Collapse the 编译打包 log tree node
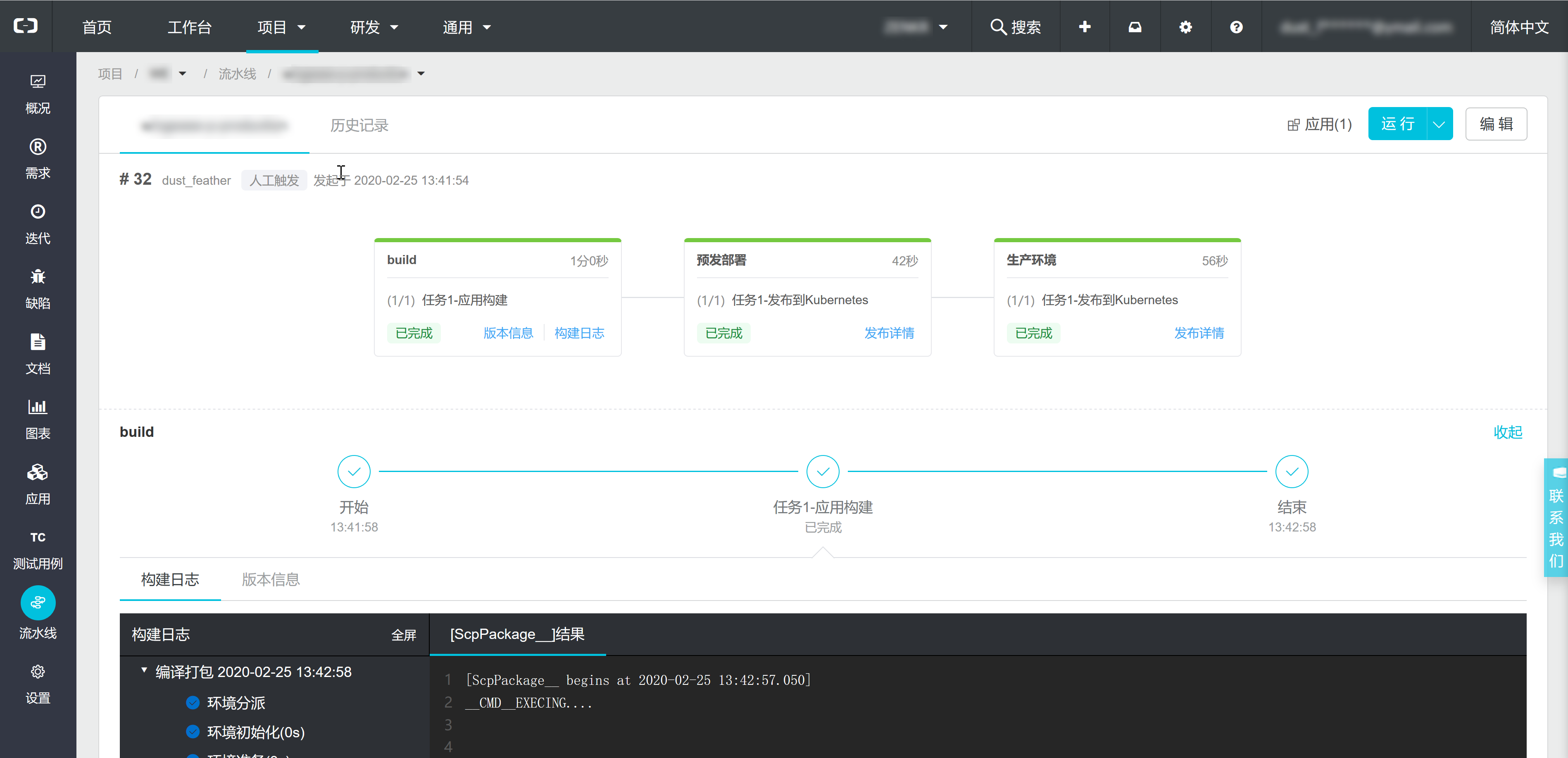Image resolution: width=1568 pixels, height=758 pixels. point(144,670)
